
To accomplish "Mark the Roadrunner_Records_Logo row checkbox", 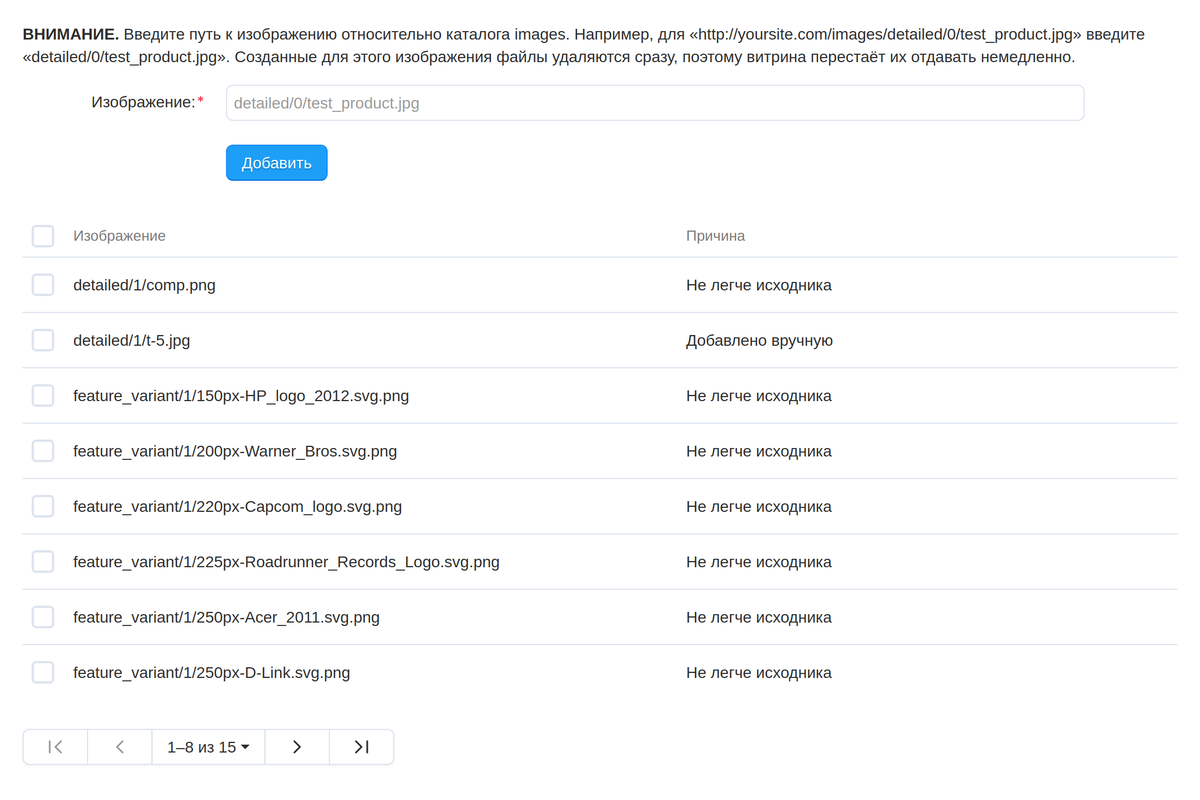I will pyautogui.click(x=43, y=562).
